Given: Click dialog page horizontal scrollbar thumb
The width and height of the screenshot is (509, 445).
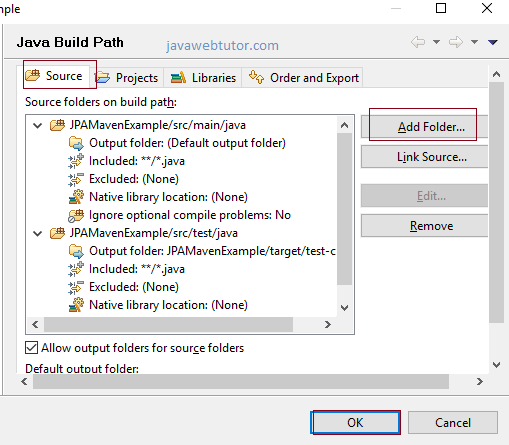Looking at the screenshot, I should click(x=241, y=381).
